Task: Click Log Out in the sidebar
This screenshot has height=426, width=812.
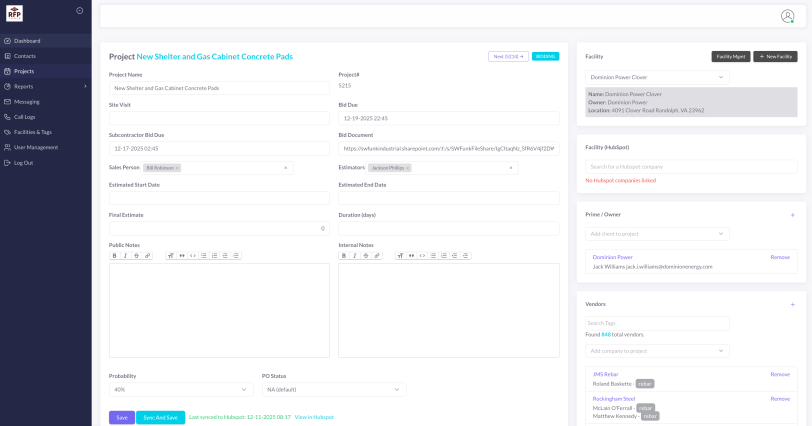Action: (x=46, y=163)
